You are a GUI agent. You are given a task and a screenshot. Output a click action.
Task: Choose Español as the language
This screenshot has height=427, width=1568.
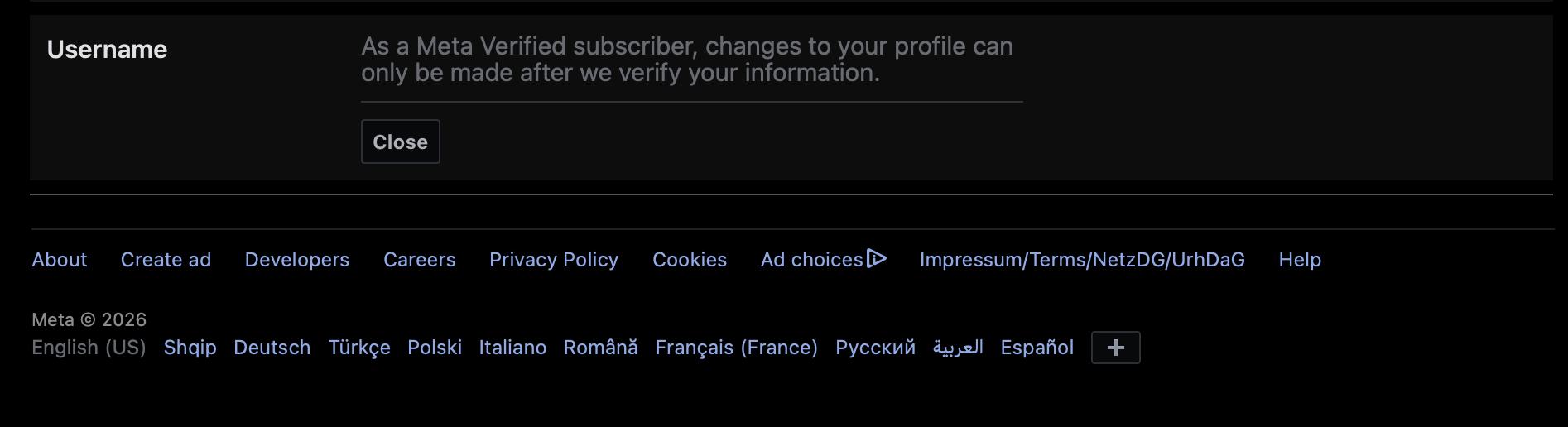(1037, 348)
